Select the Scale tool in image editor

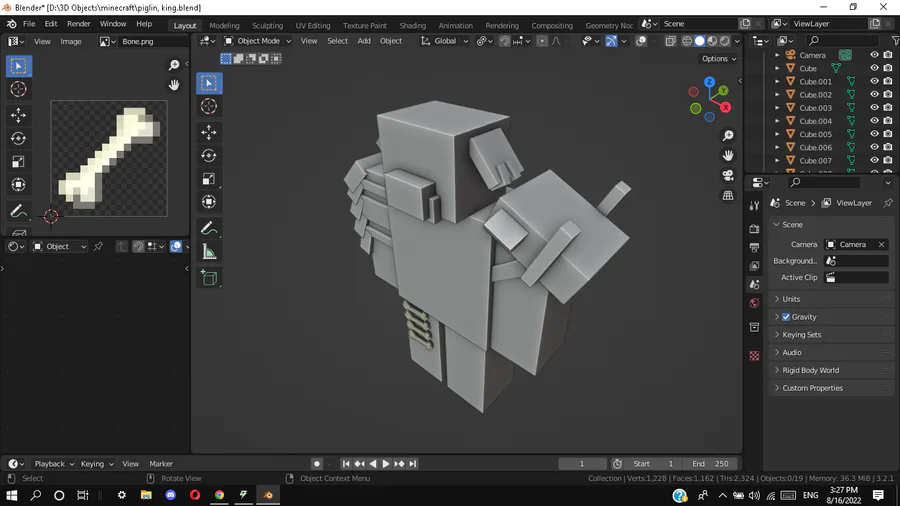pos(18,162)
